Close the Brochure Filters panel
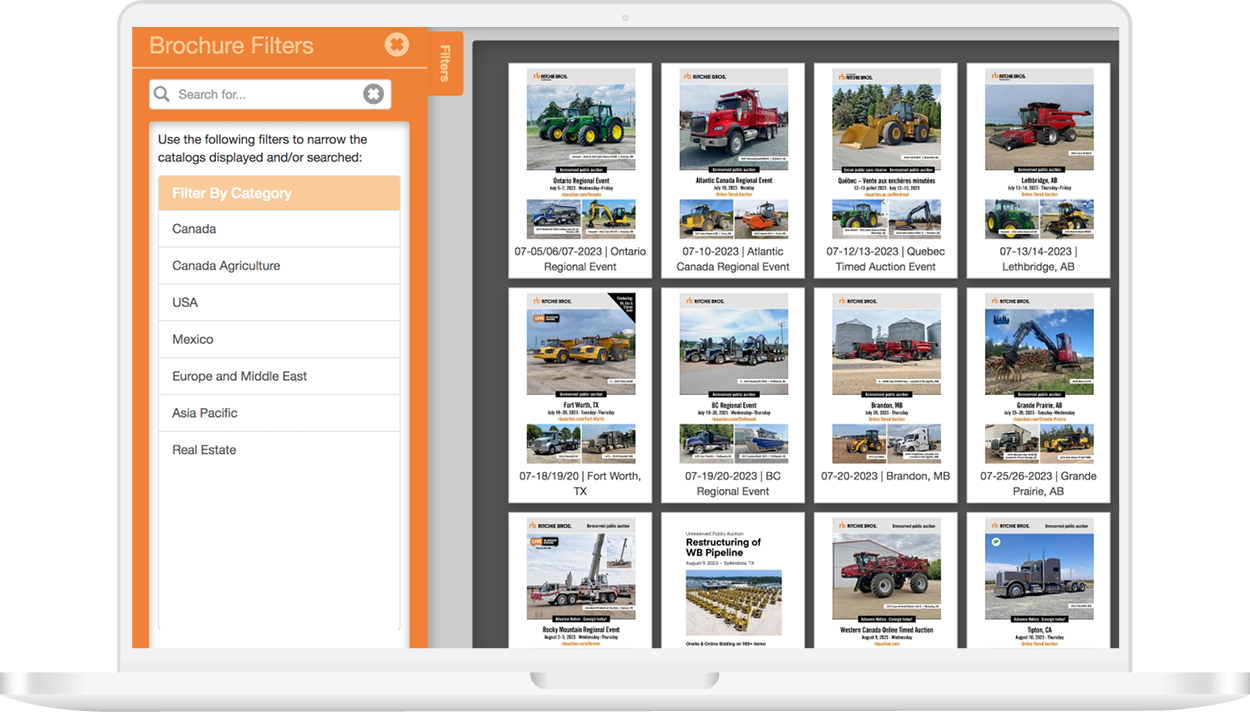This screenshot has width=1250, height=712. [397, 44]
